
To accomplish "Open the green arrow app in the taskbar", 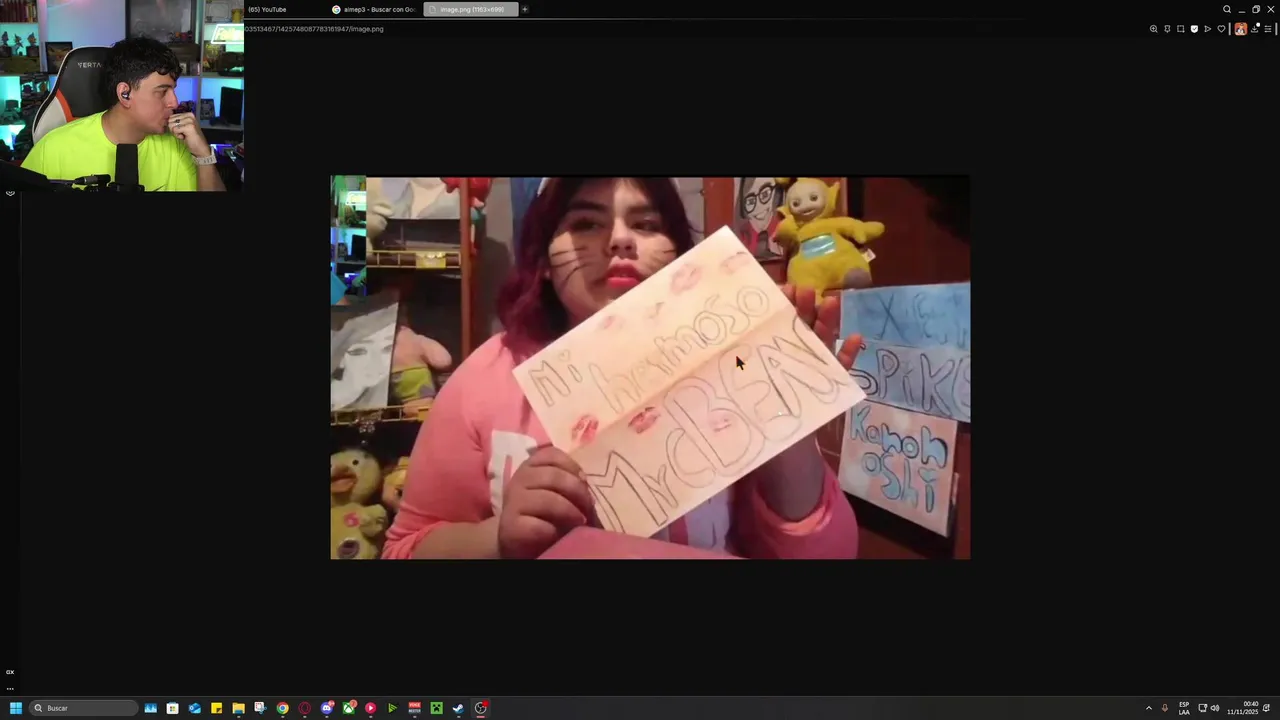I will 393,708.
